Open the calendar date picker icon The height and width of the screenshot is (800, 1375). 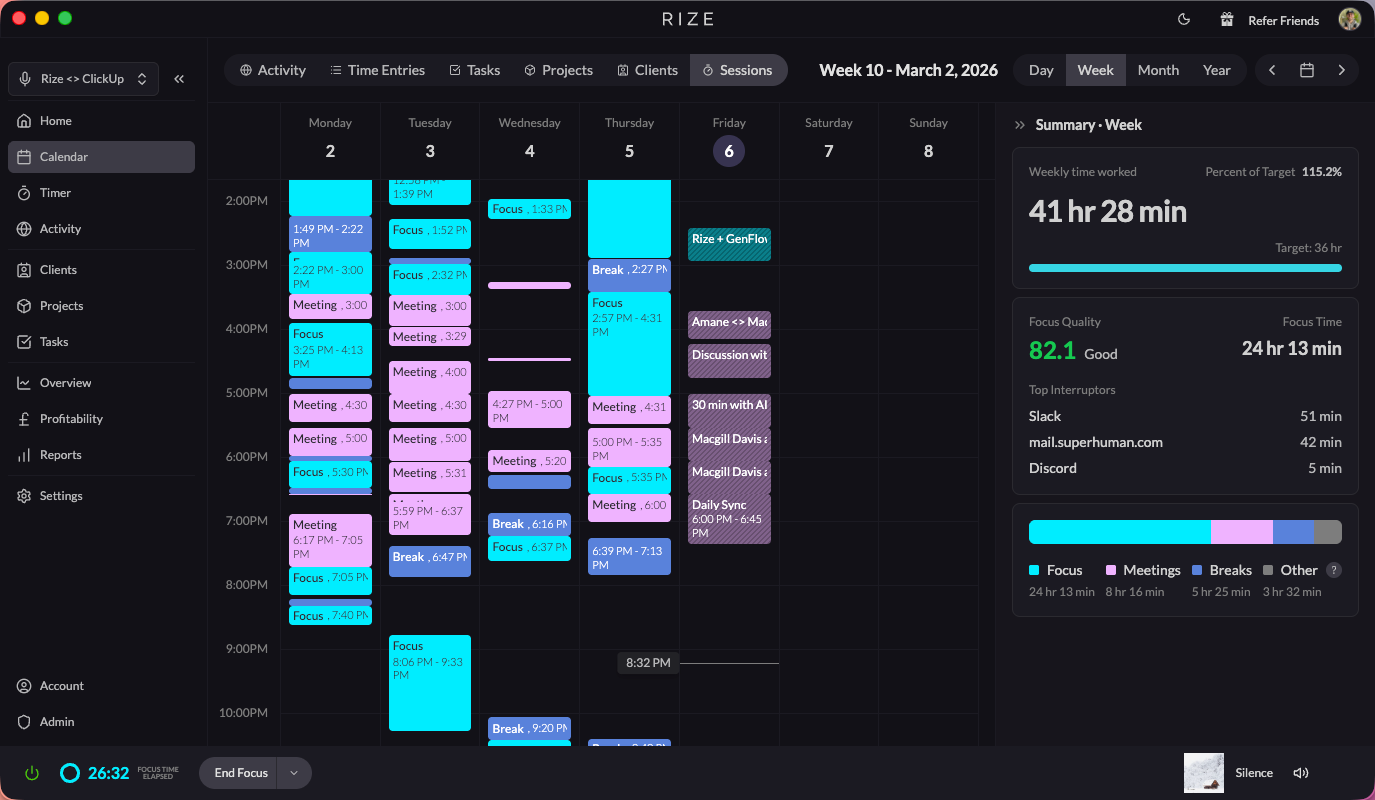pyautogui.click(x=1306, y=70)
